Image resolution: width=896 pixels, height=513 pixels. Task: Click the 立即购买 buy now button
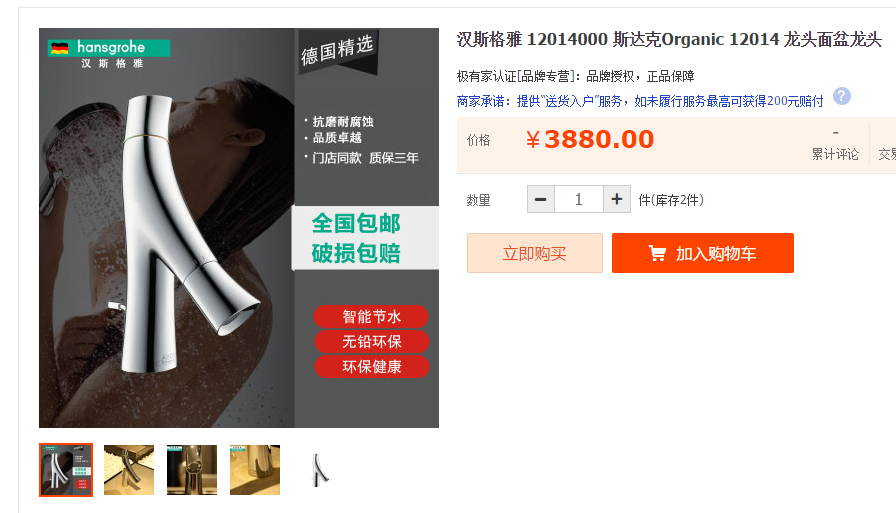534,253
